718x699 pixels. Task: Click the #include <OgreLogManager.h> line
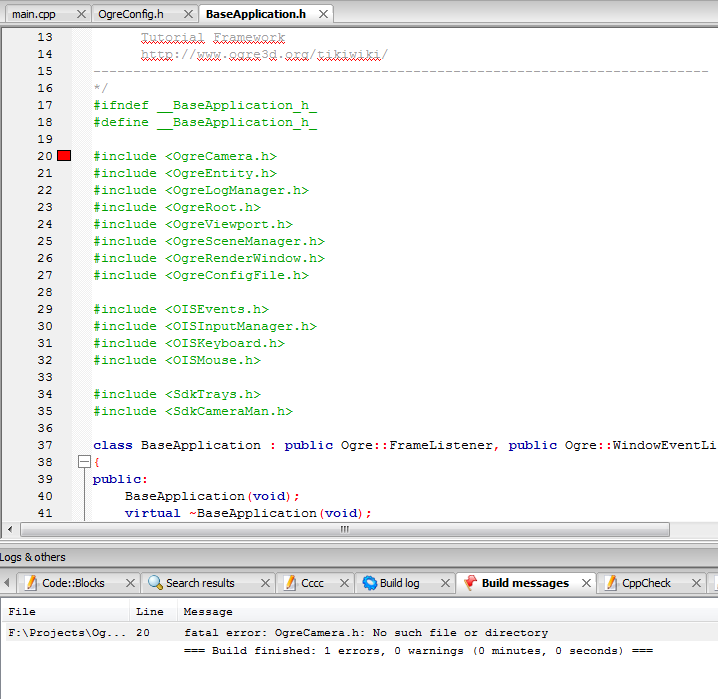[201, 190]
